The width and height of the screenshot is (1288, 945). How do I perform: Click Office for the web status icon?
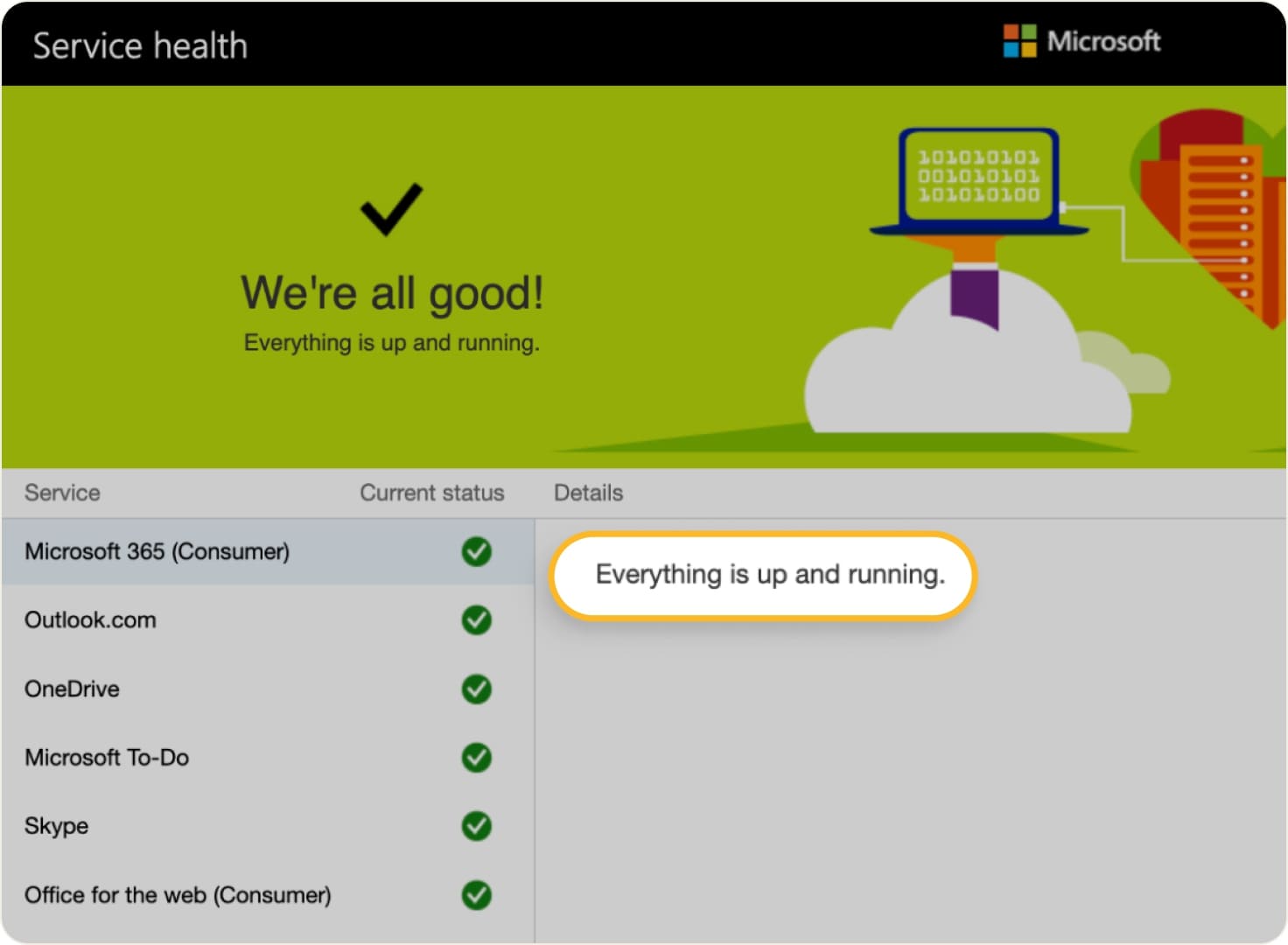(476, 895)
